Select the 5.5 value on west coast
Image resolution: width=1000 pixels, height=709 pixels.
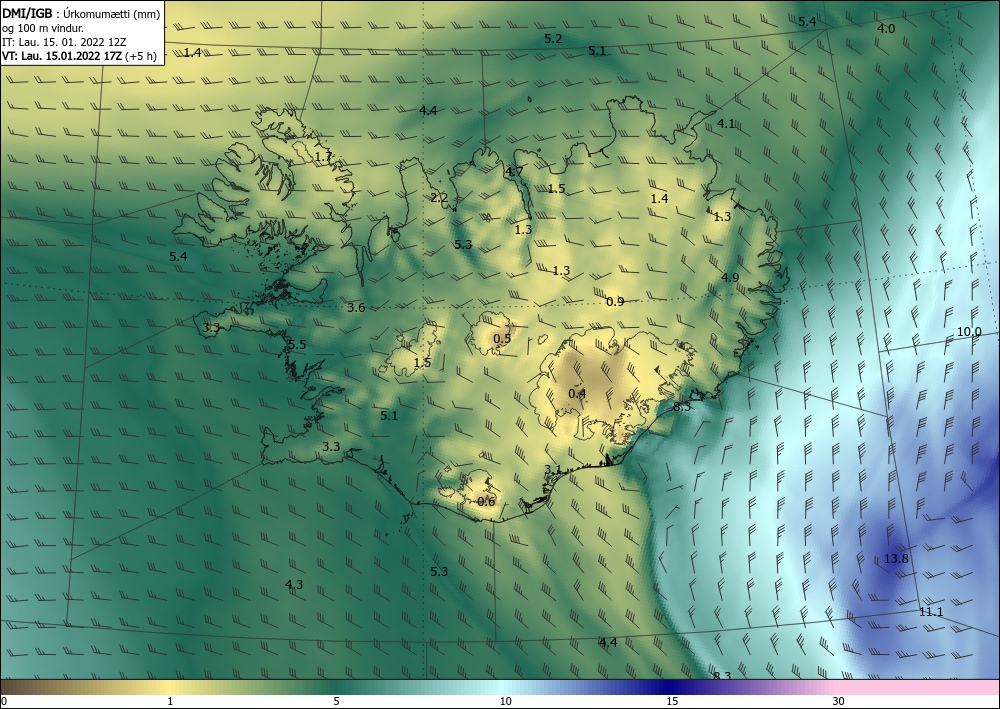coord(297,345)
